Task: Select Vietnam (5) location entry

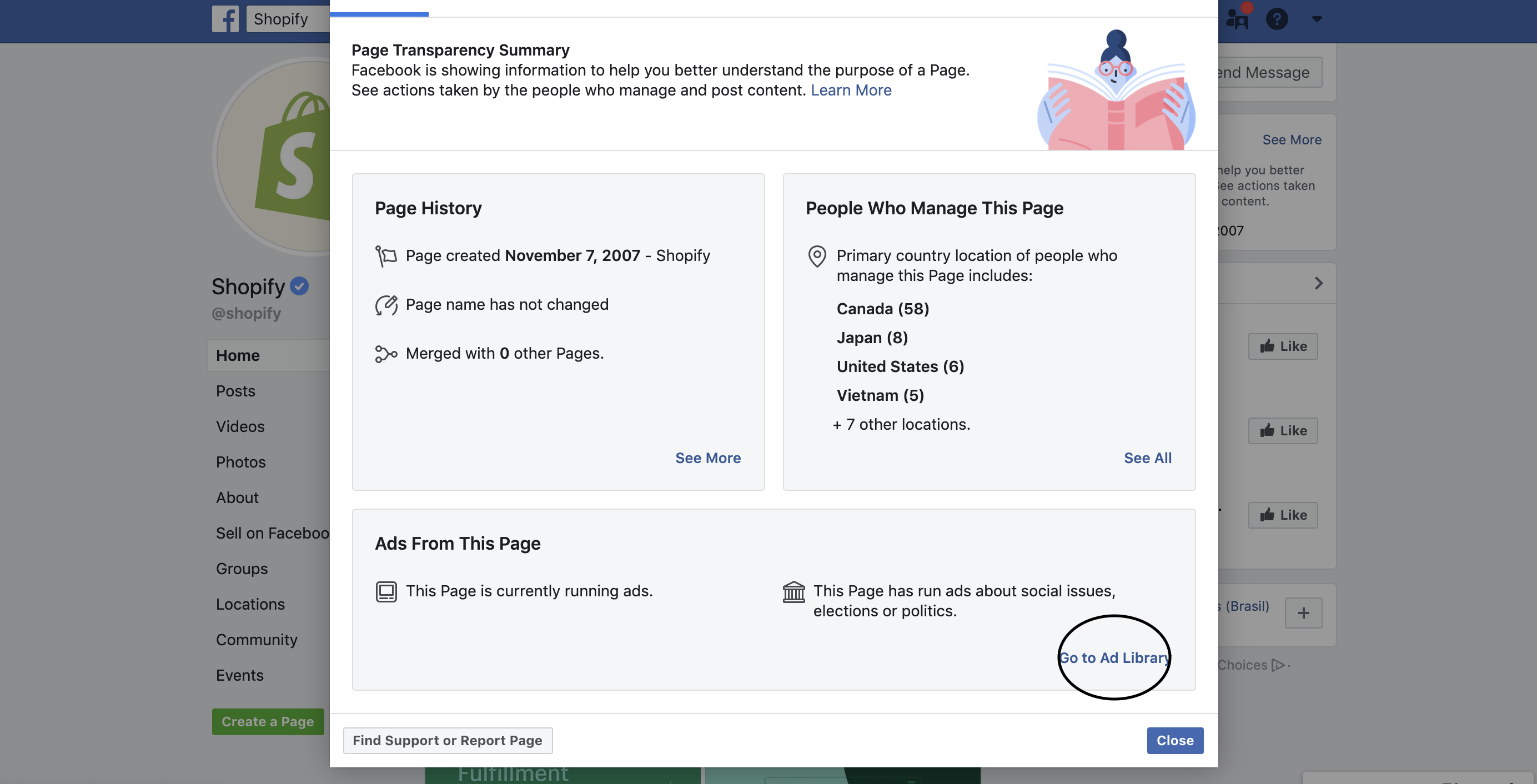Action: (x=880, y=395)
